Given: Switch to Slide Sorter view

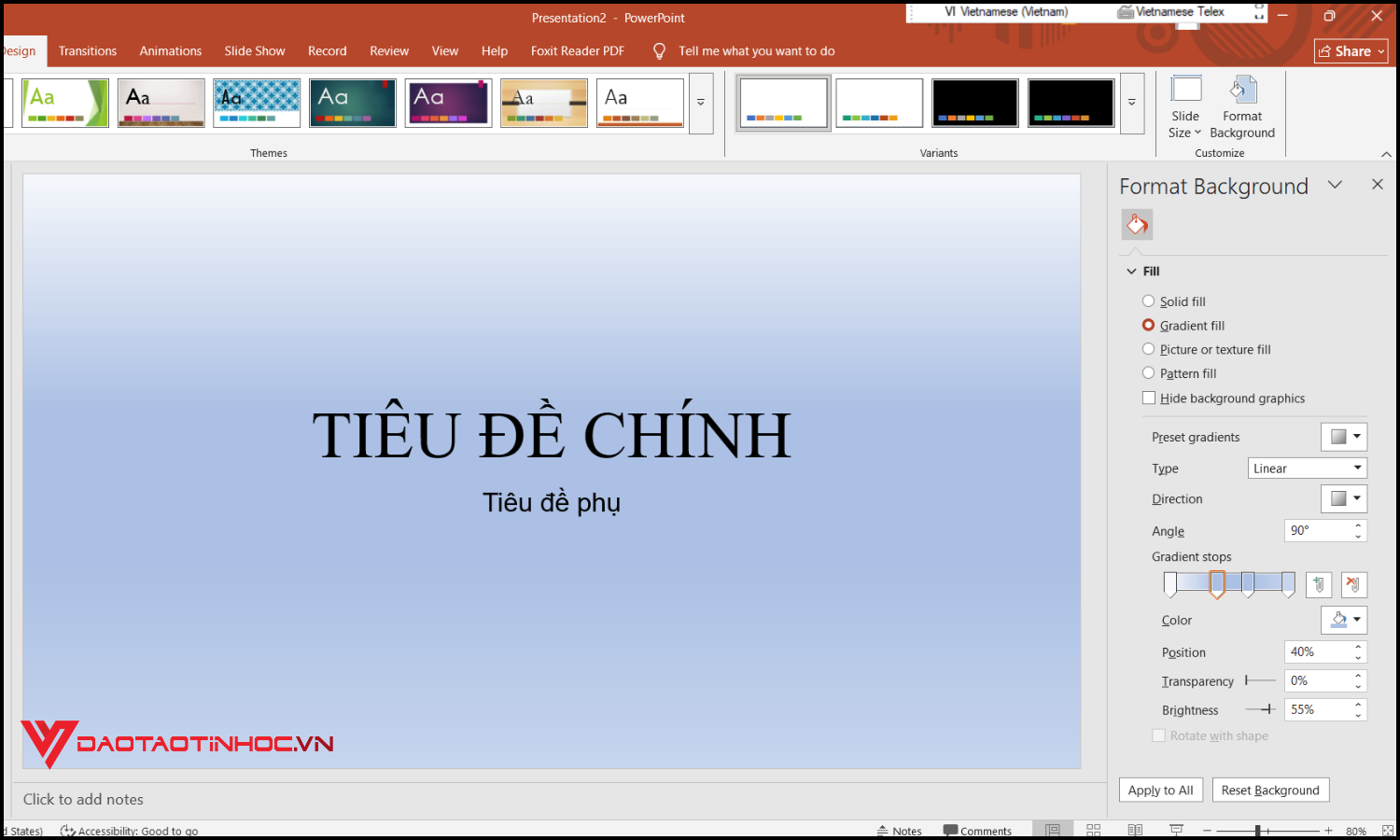Looking at the screenshot, I should click(1093, 829).
